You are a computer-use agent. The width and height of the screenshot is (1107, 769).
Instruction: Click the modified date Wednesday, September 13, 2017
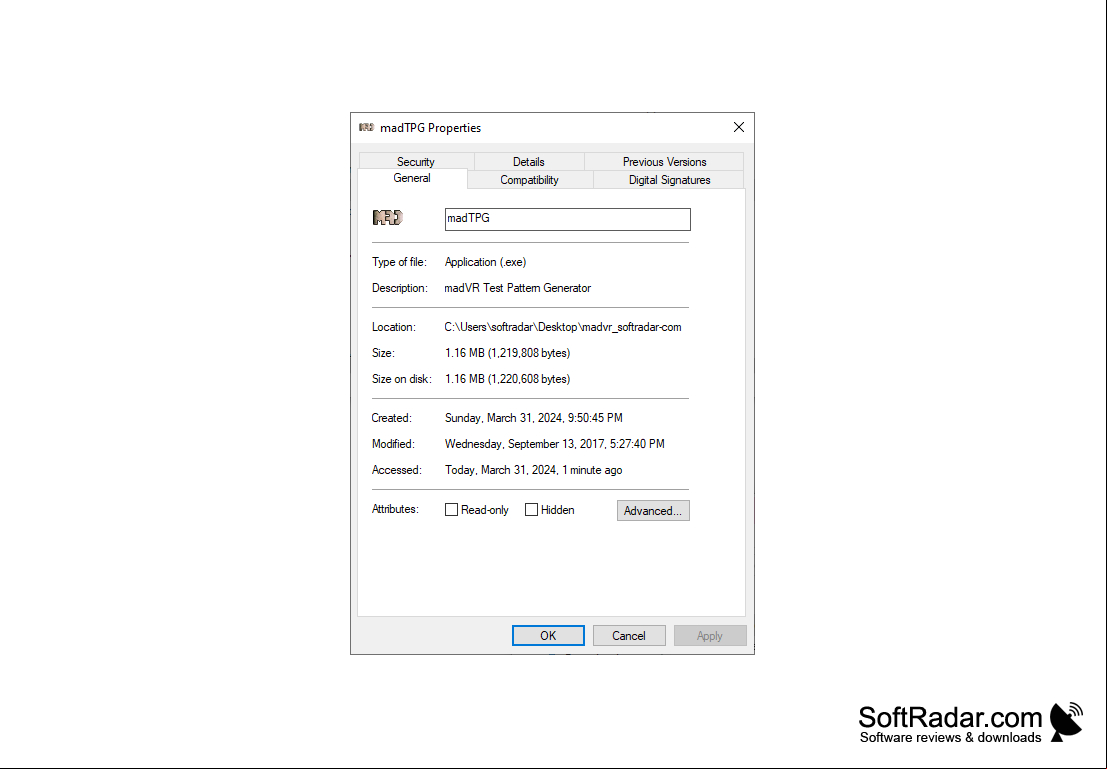coord(555,444)
